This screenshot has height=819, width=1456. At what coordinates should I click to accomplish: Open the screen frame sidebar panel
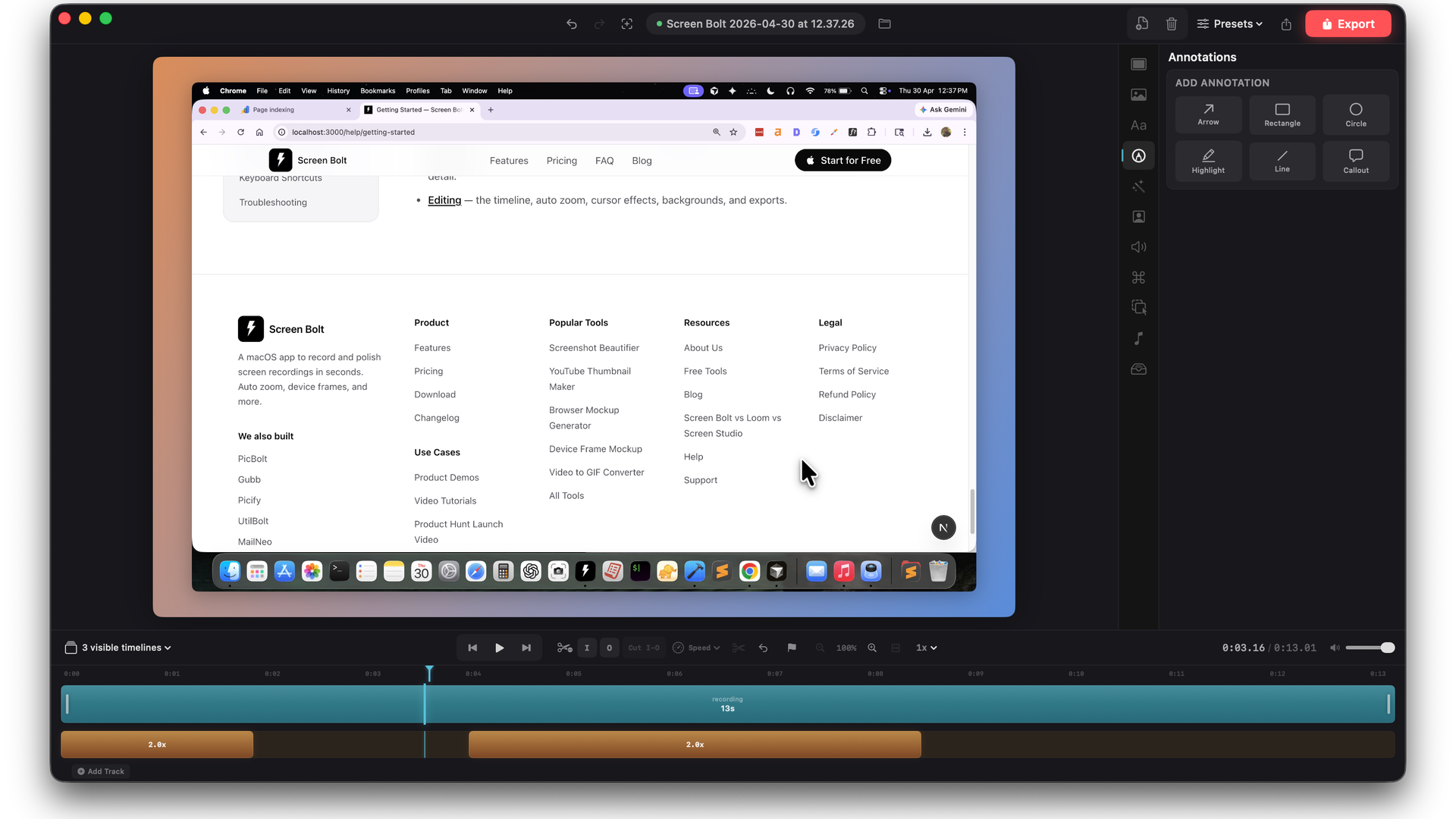(x=1138, y=64)
